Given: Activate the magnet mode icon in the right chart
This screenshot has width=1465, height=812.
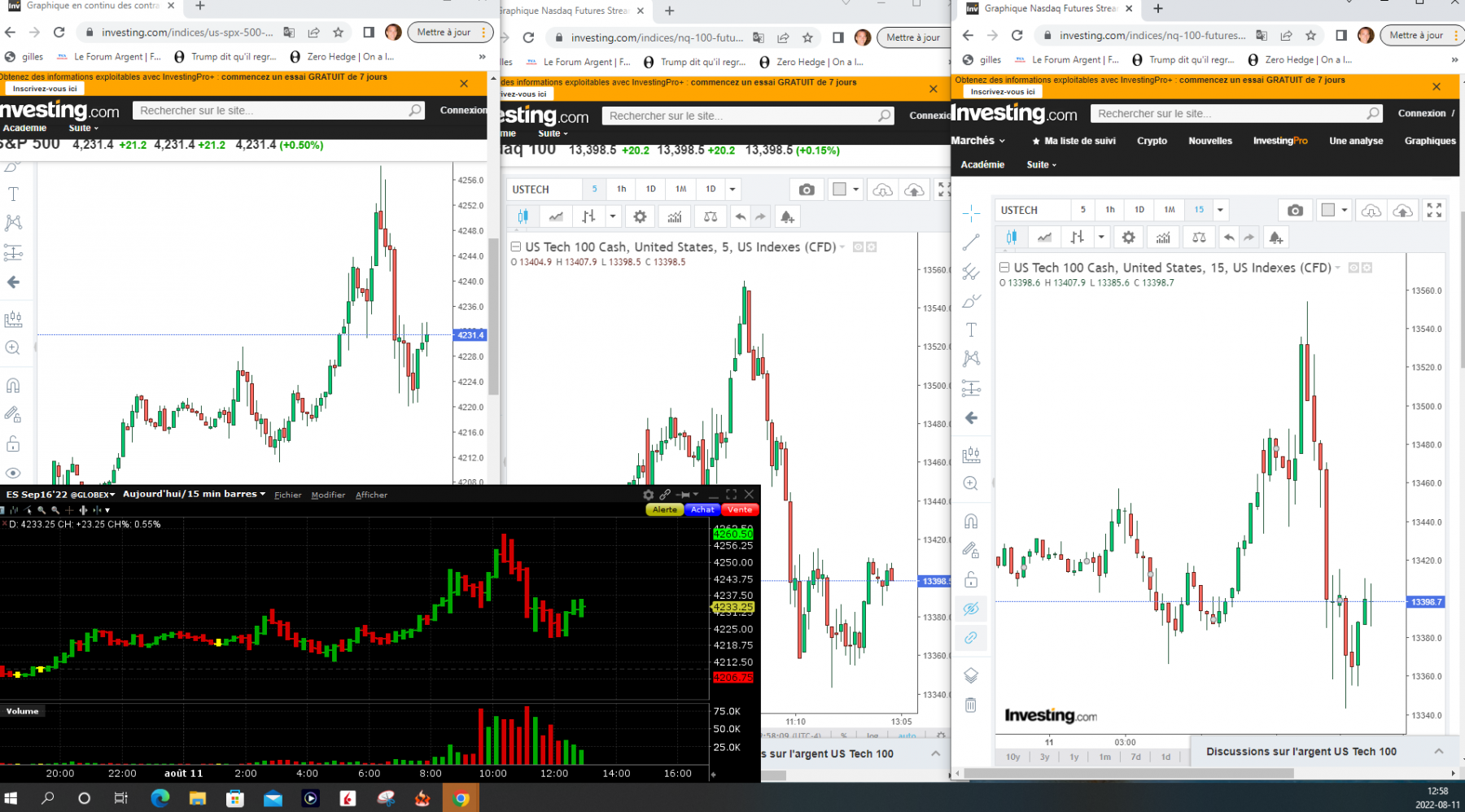Looking at the screenshot, I should pyautogui.click(x=971, y=521).
